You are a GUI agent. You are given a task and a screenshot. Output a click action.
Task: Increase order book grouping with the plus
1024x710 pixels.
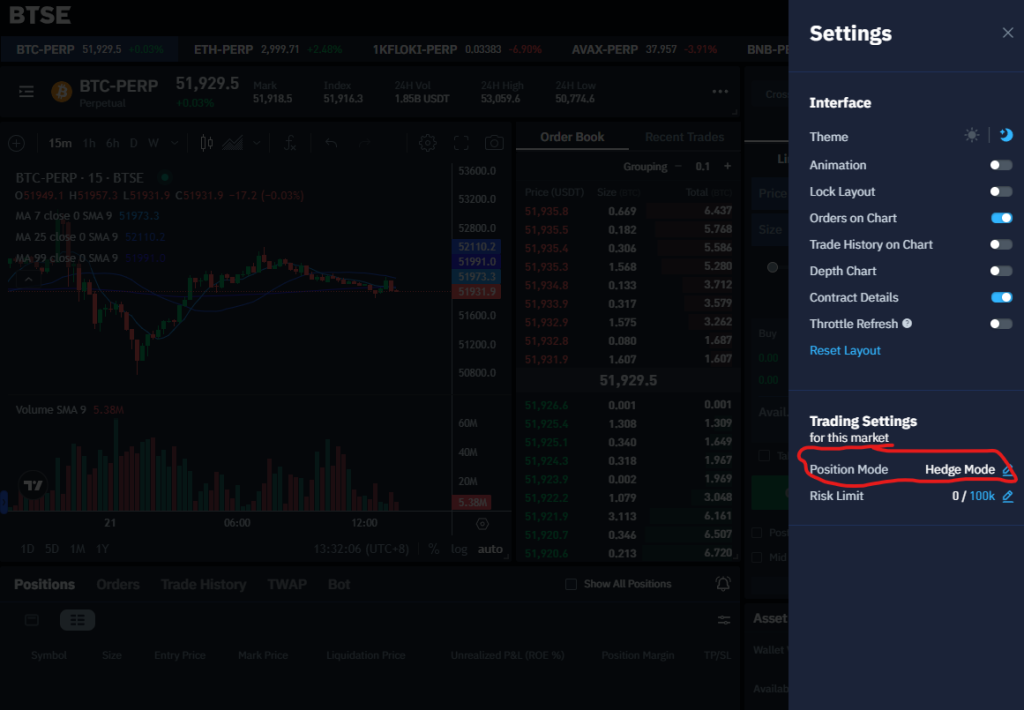point(727,166)
